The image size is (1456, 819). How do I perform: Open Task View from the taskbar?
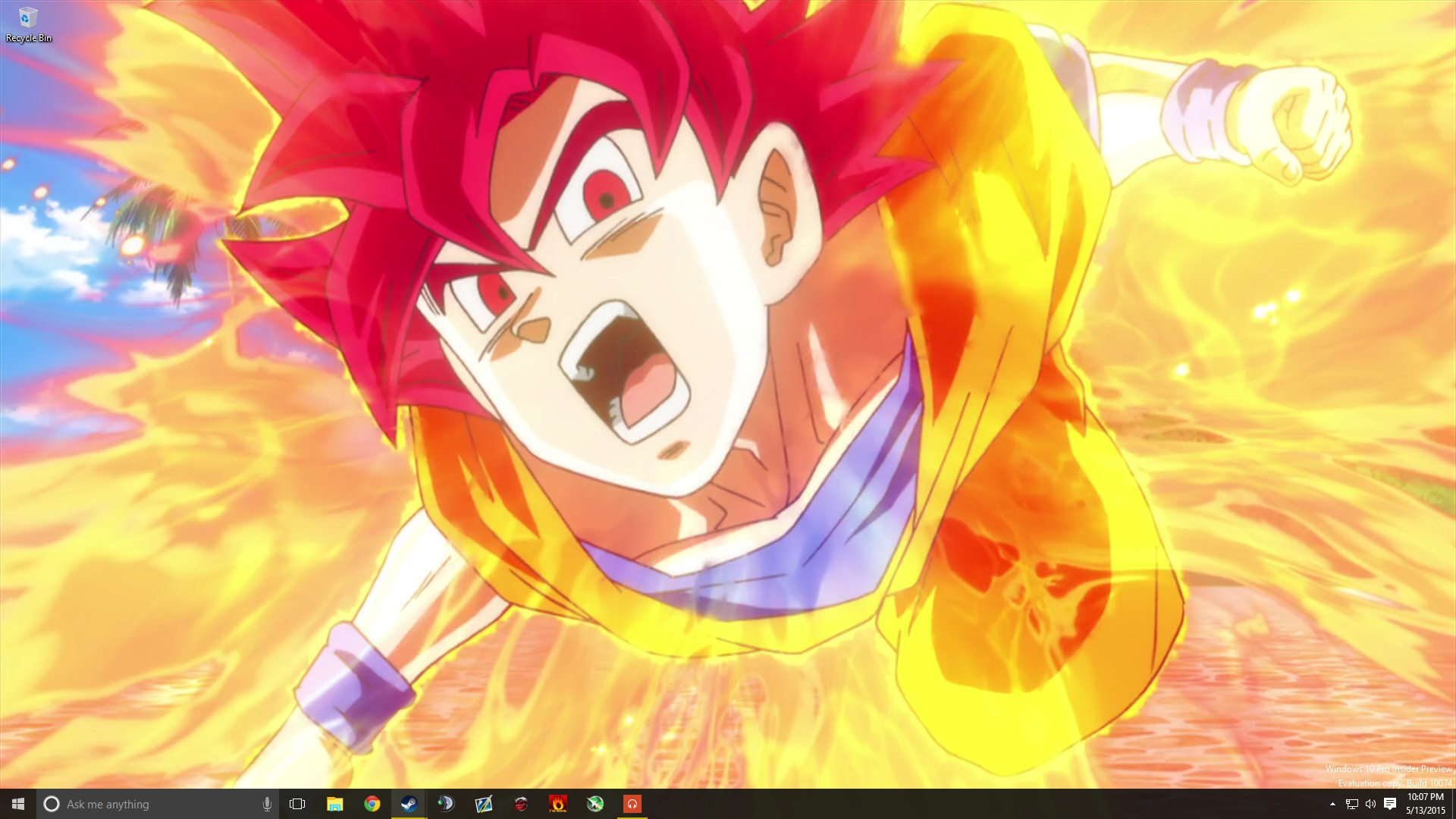click(x=297, y=804)
